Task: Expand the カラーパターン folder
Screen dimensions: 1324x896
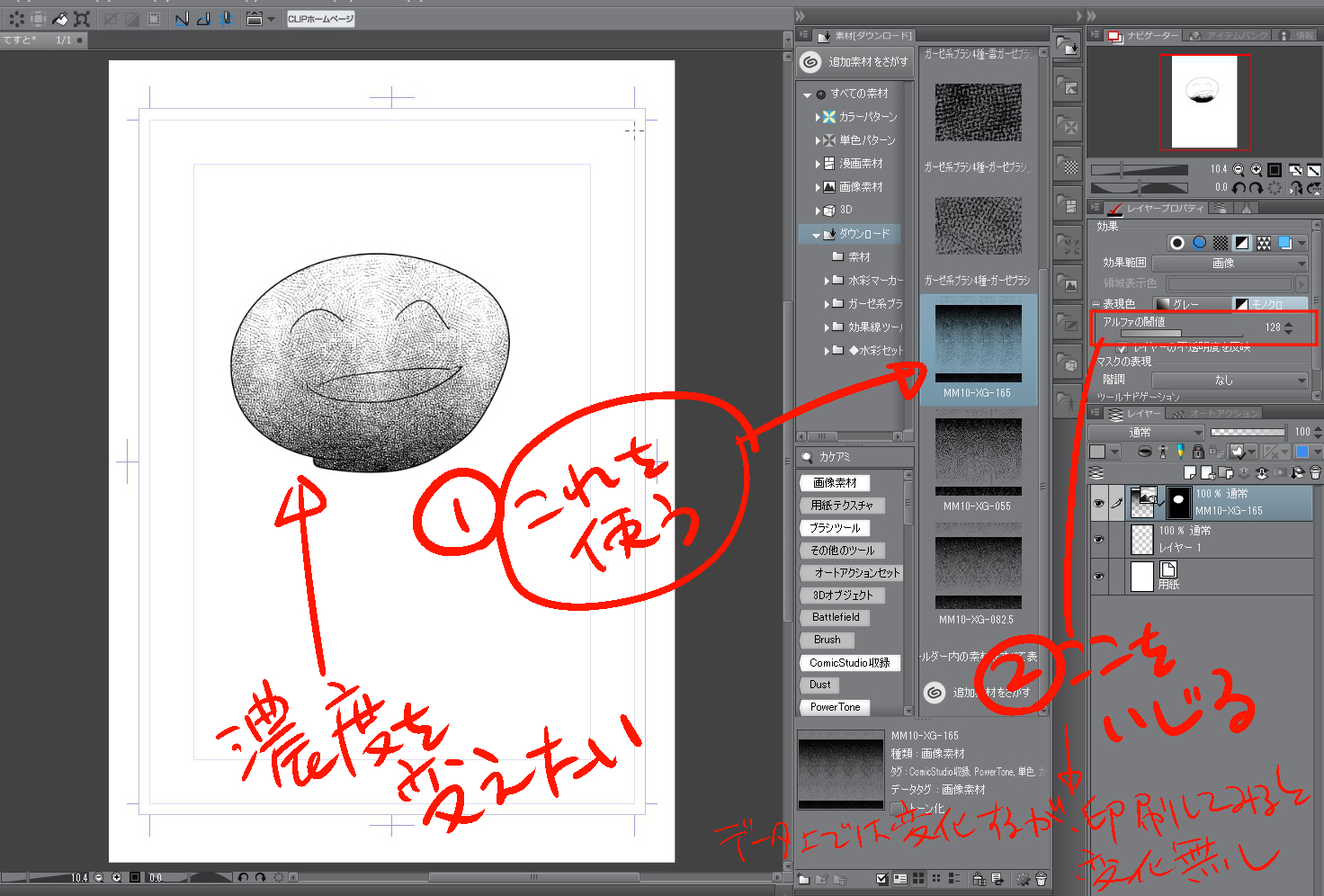Action: [x=818, y=117]
